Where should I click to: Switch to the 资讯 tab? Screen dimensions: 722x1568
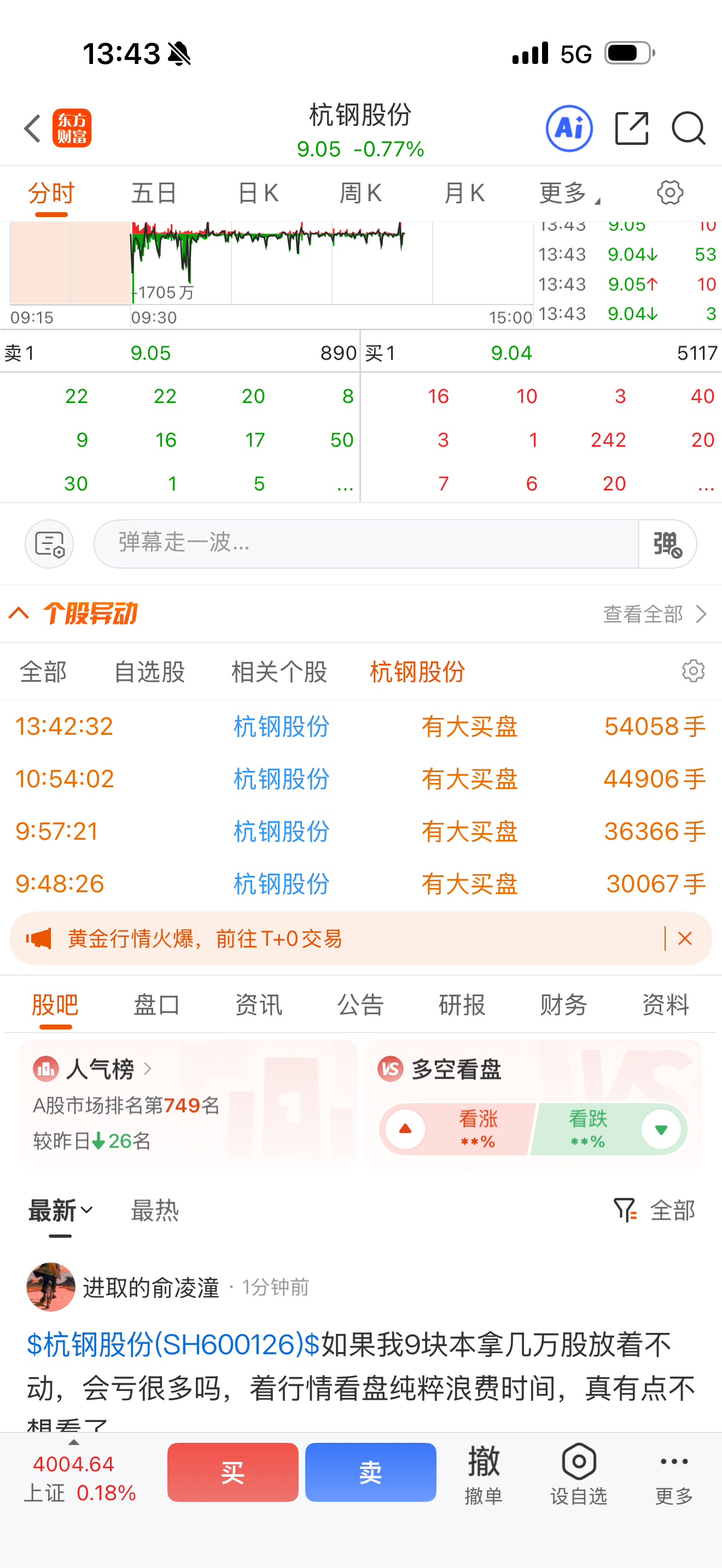point(259,1004)
